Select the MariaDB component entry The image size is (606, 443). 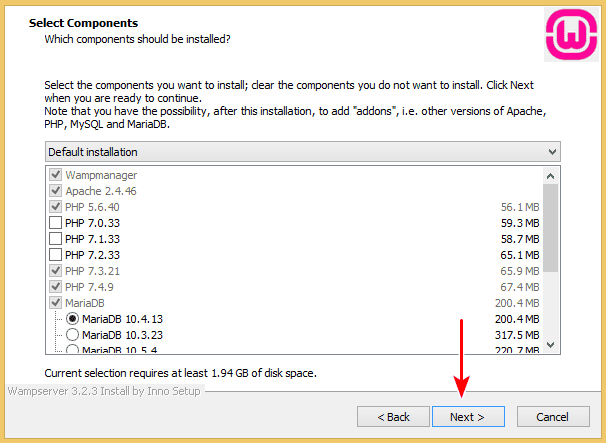point(84,302)
